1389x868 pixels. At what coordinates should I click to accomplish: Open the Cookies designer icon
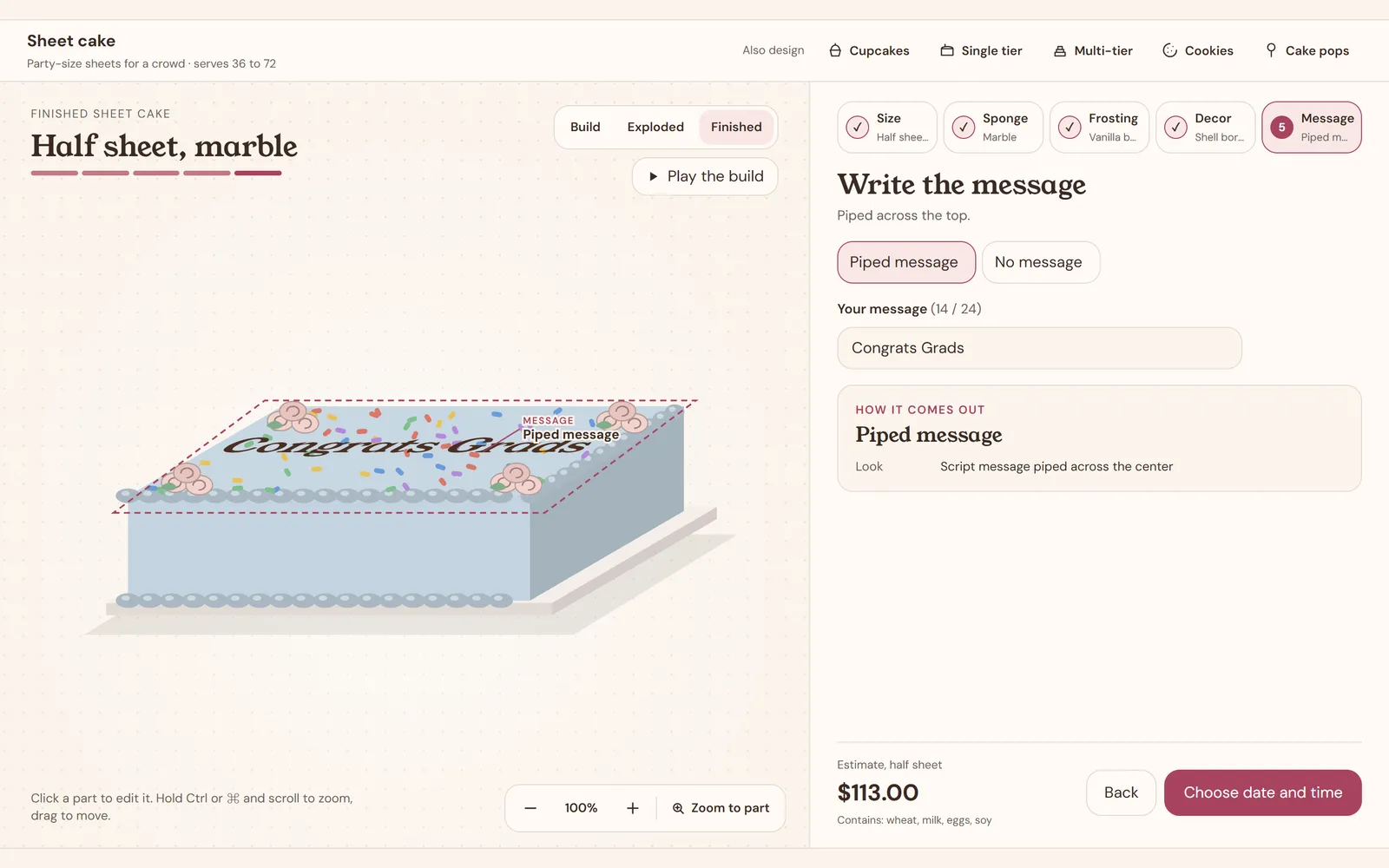[1170, 50]
